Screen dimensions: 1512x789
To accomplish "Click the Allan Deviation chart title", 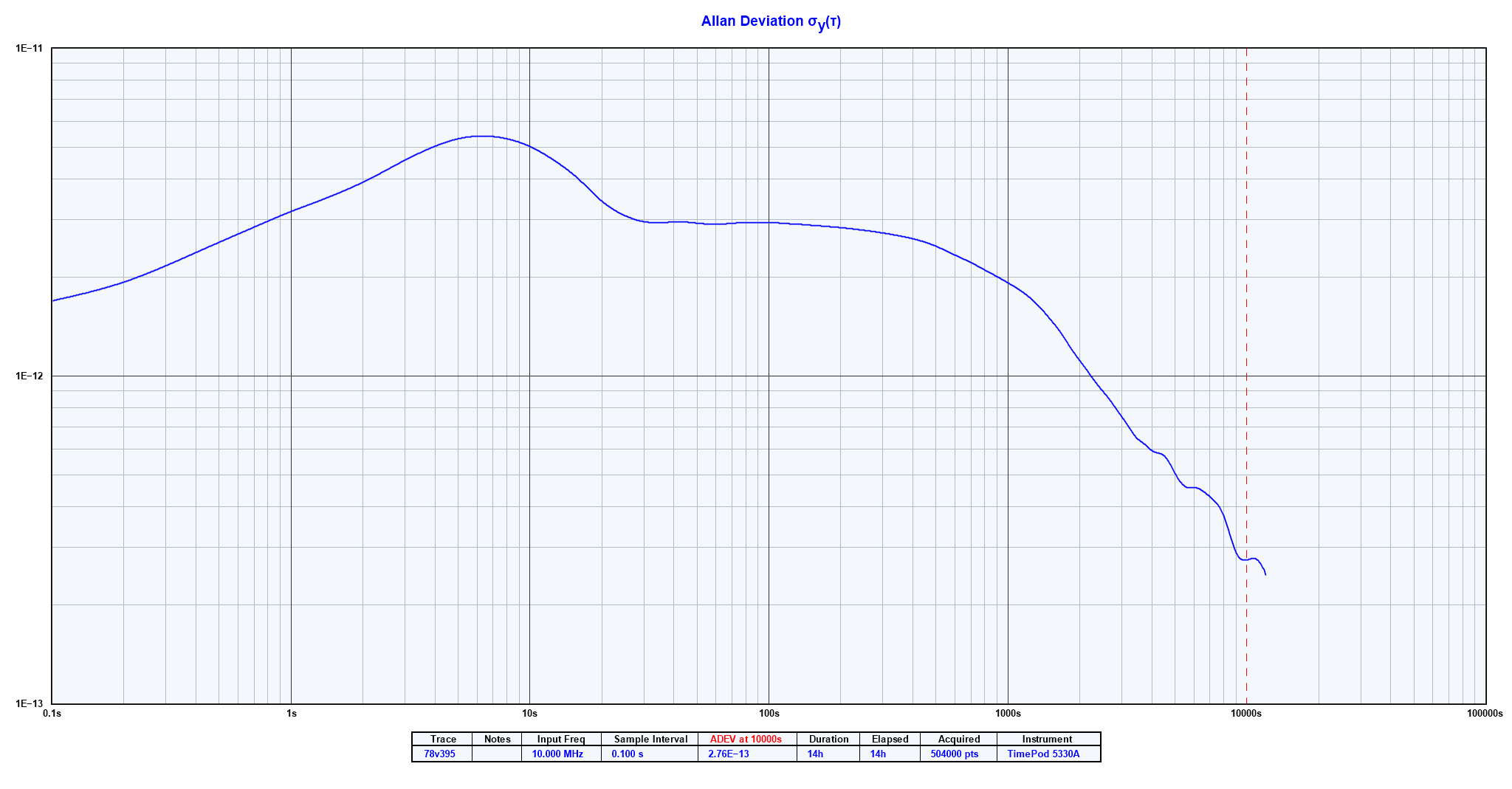I will pos(771,21).
